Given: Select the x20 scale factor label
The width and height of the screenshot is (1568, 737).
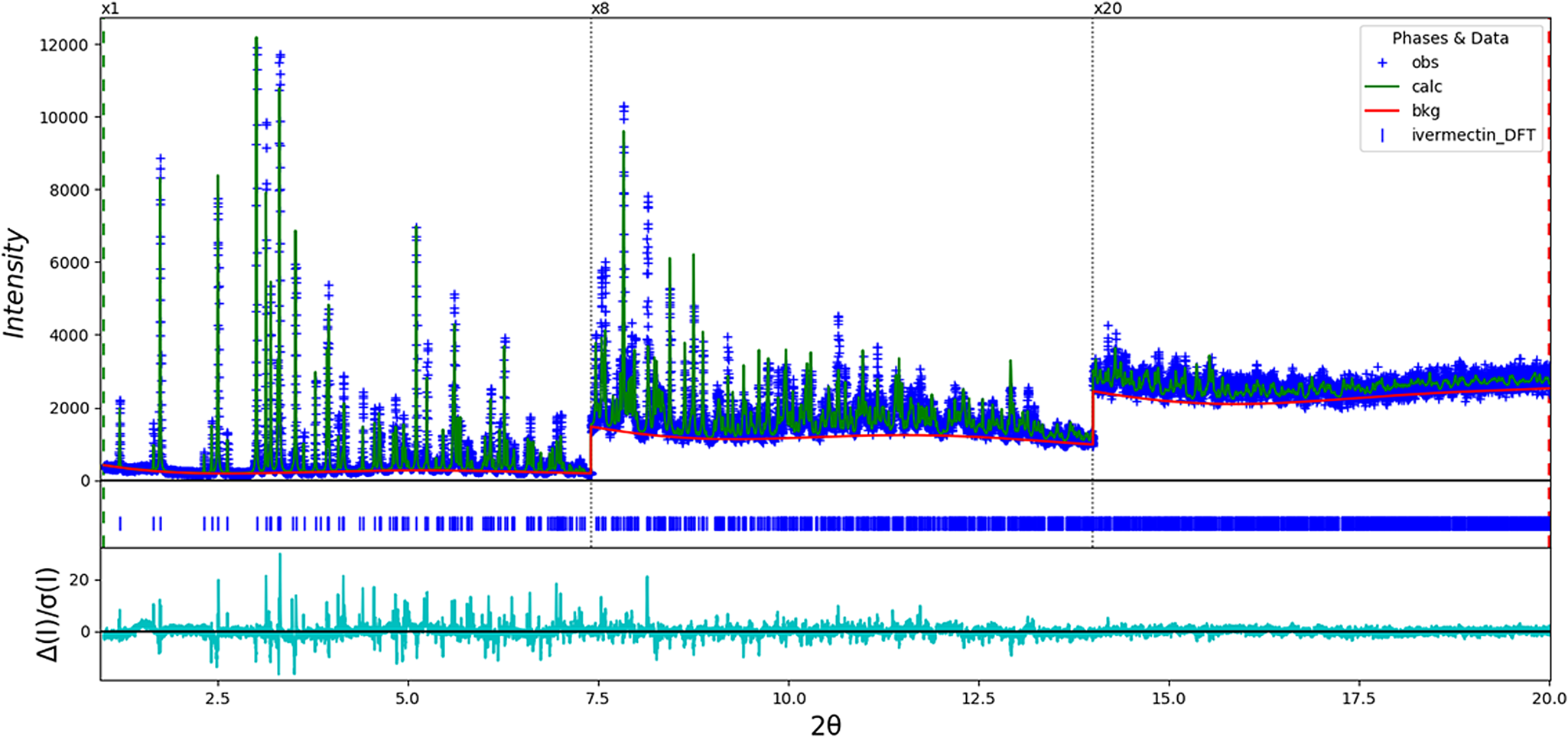Looking at the screenshot, I should [x=1107, y=8].
